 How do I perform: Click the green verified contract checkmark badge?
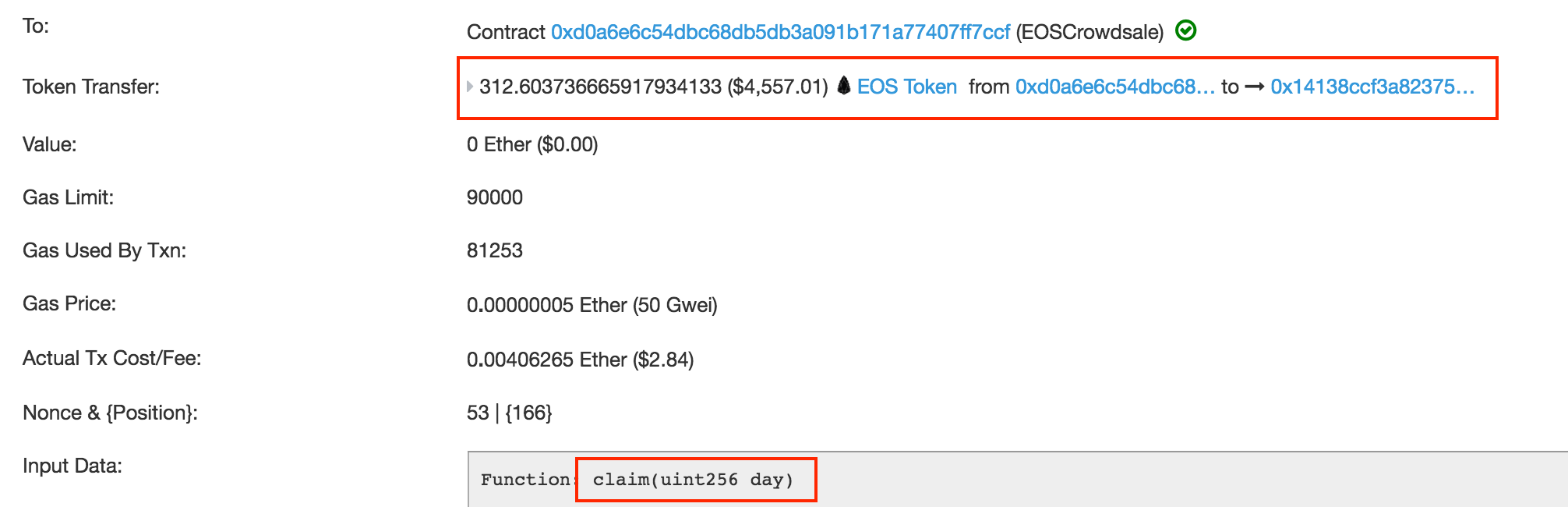click(1184, 31)
